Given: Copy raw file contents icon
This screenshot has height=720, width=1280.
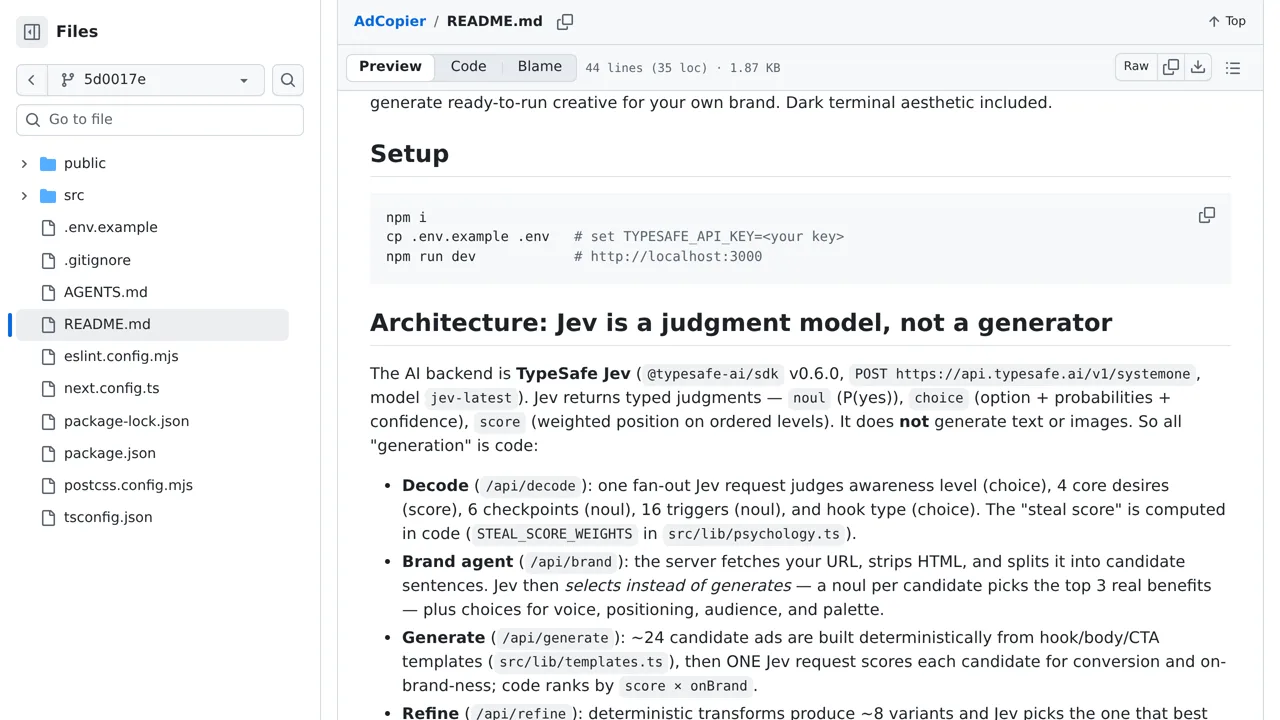Looking at the screenshot, I should click(x=1171, y=67).
